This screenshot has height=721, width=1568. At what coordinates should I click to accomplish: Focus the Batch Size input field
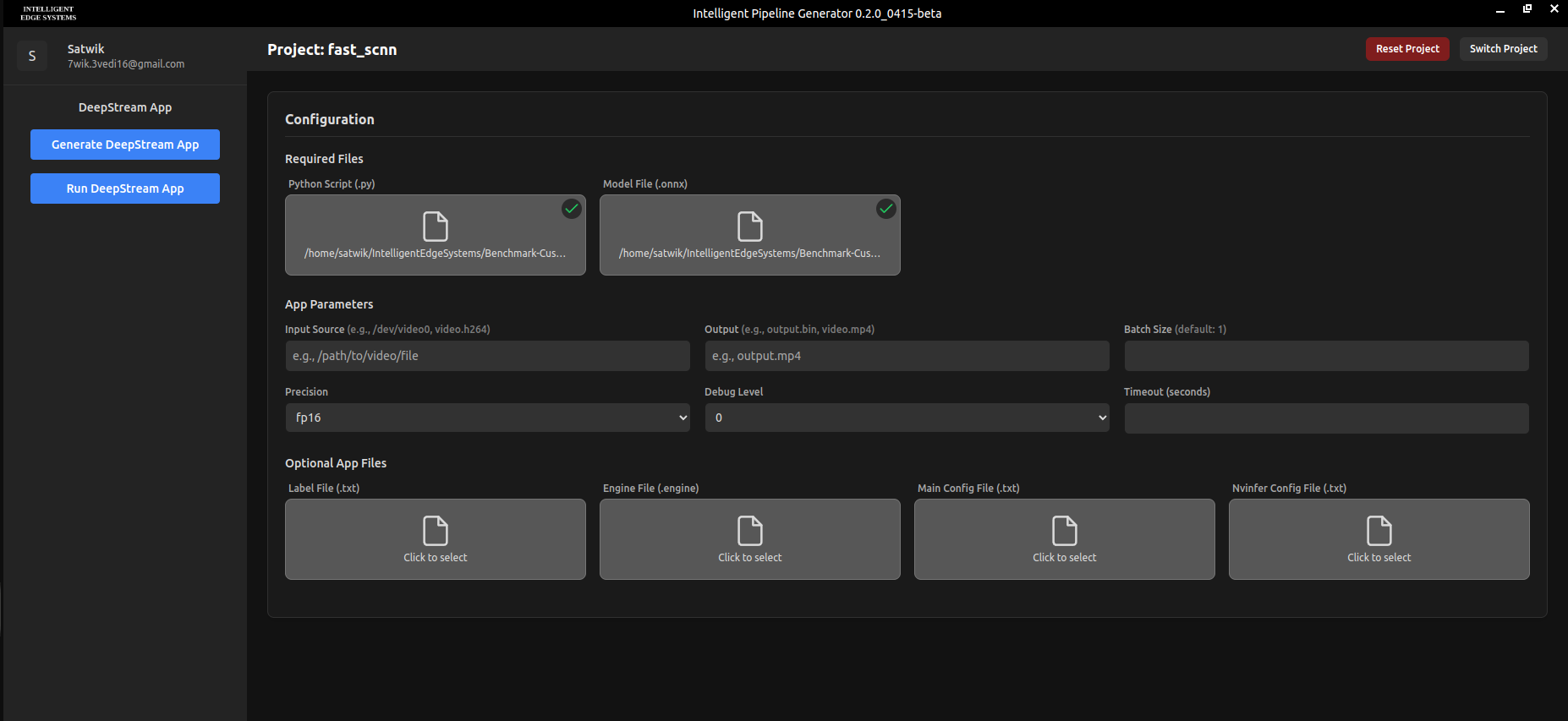[x=1327, y=356]
